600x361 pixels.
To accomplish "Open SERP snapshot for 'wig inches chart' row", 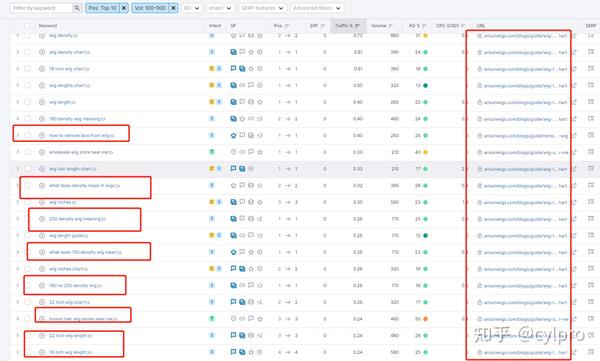I will point(591,268).
